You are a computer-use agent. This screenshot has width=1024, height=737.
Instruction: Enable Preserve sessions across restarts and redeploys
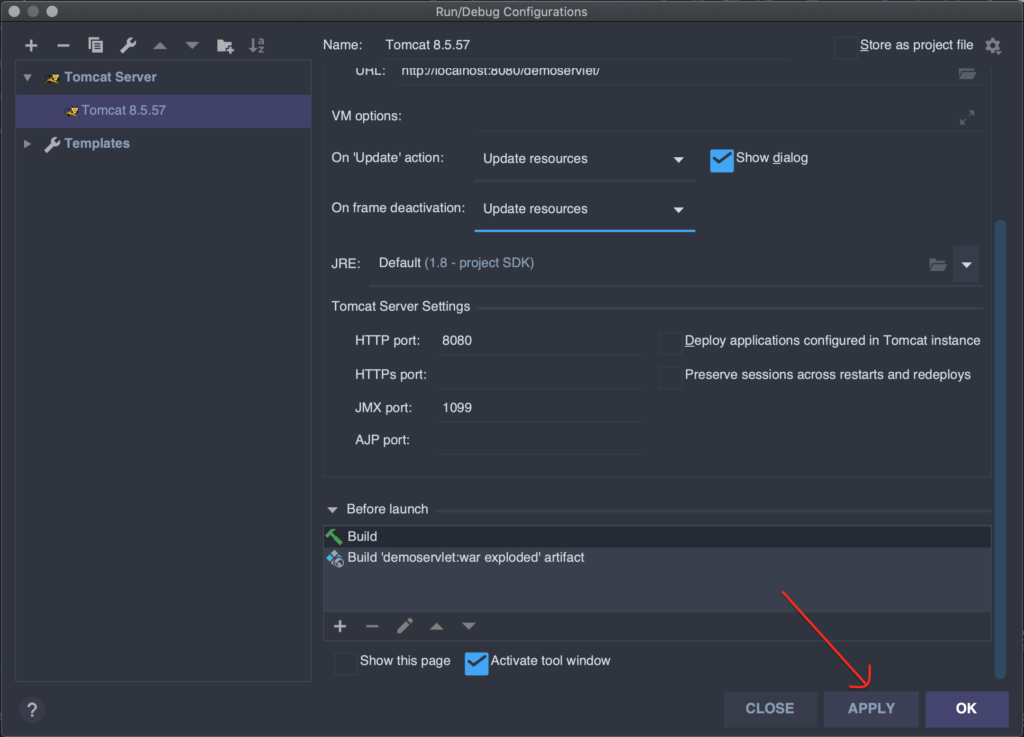pos(670,377)
